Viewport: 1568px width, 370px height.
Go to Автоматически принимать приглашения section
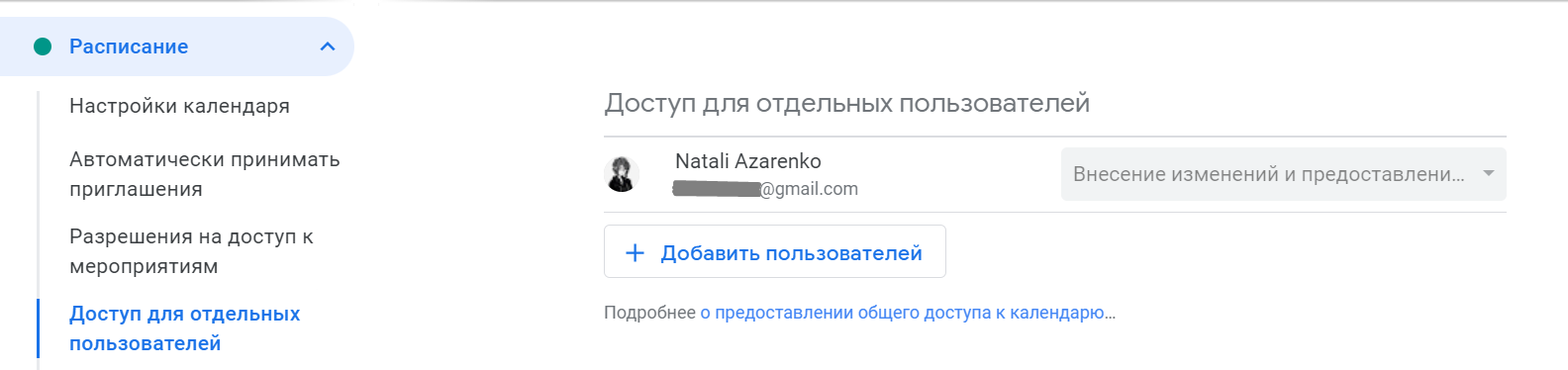pyautogui.click(x=205, y=174)
